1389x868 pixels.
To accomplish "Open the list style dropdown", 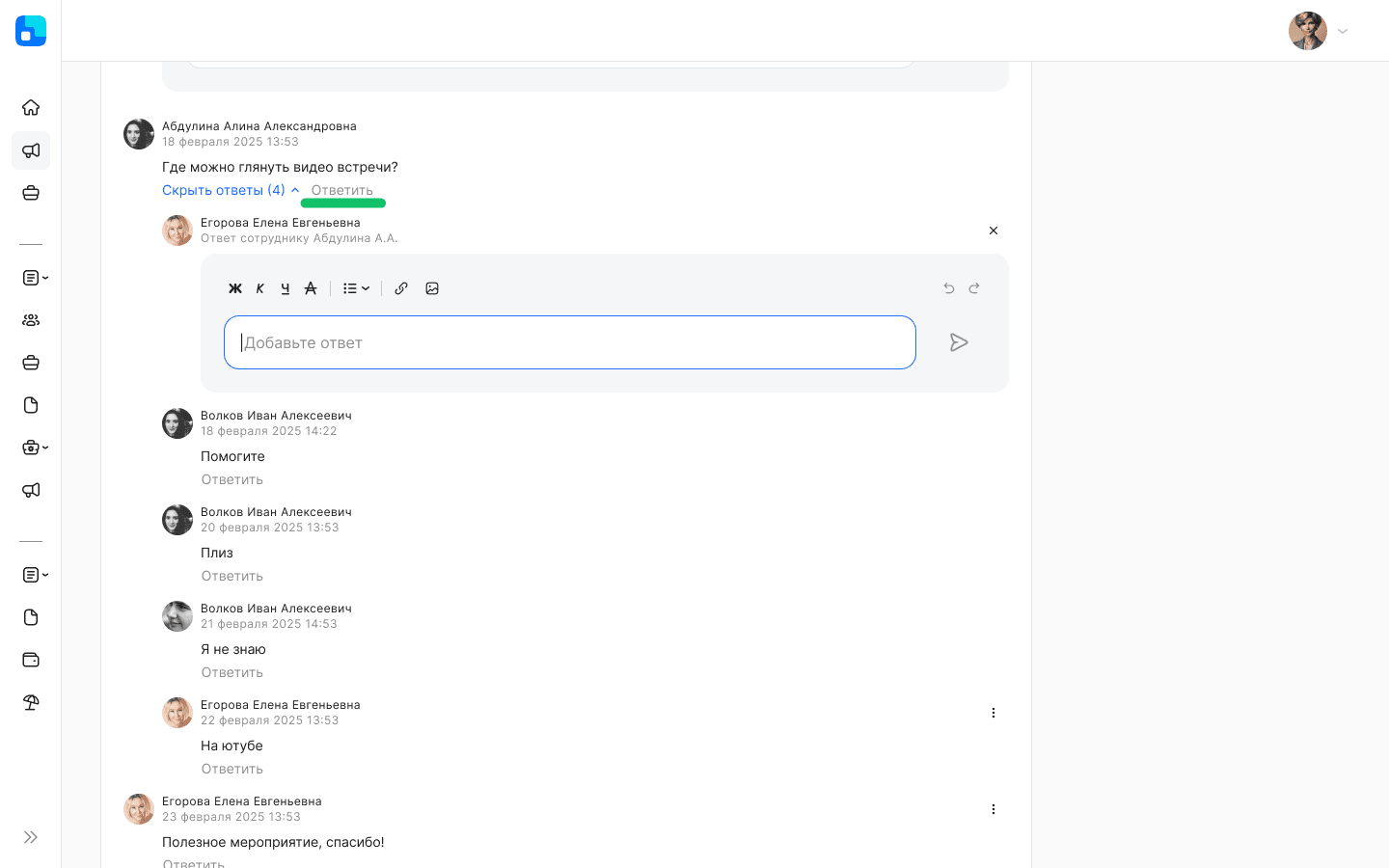I will click(356, 288).
